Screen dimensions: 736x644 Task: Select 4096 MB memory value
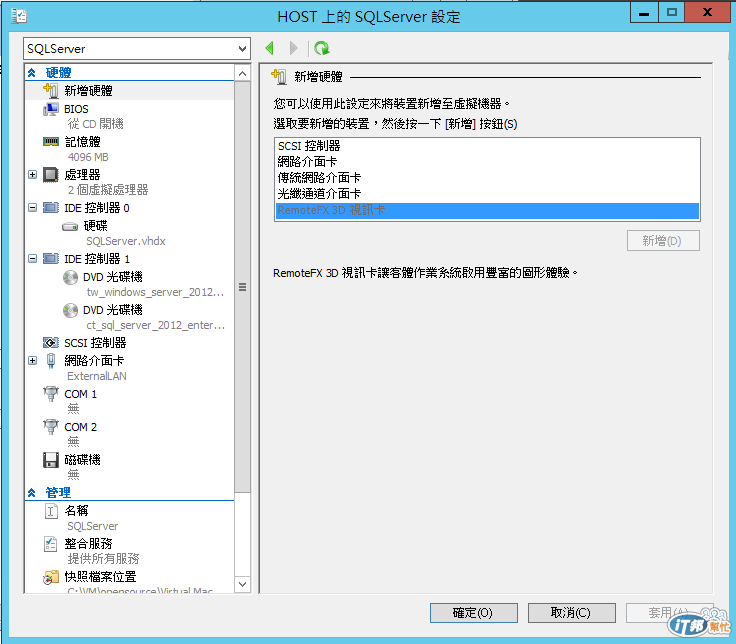(x=88, y=157)
